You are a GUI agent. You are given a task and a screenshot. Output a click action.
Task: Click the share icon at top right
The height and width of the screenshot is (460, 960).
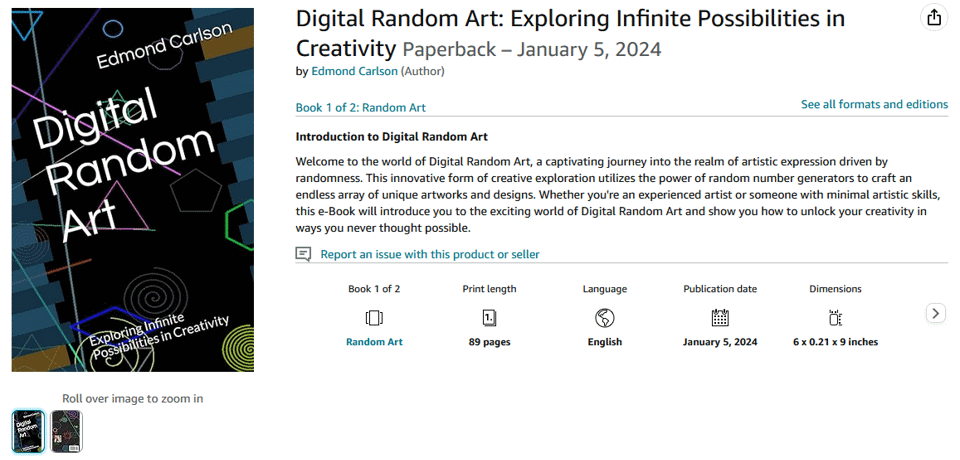coord(933,18)
